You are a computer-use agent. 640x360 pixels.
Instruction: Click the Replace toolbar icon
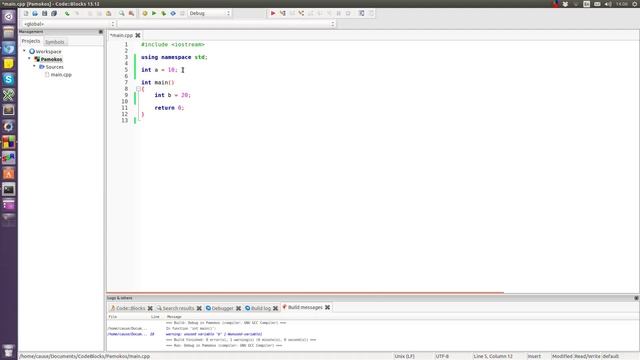point(131,13)
